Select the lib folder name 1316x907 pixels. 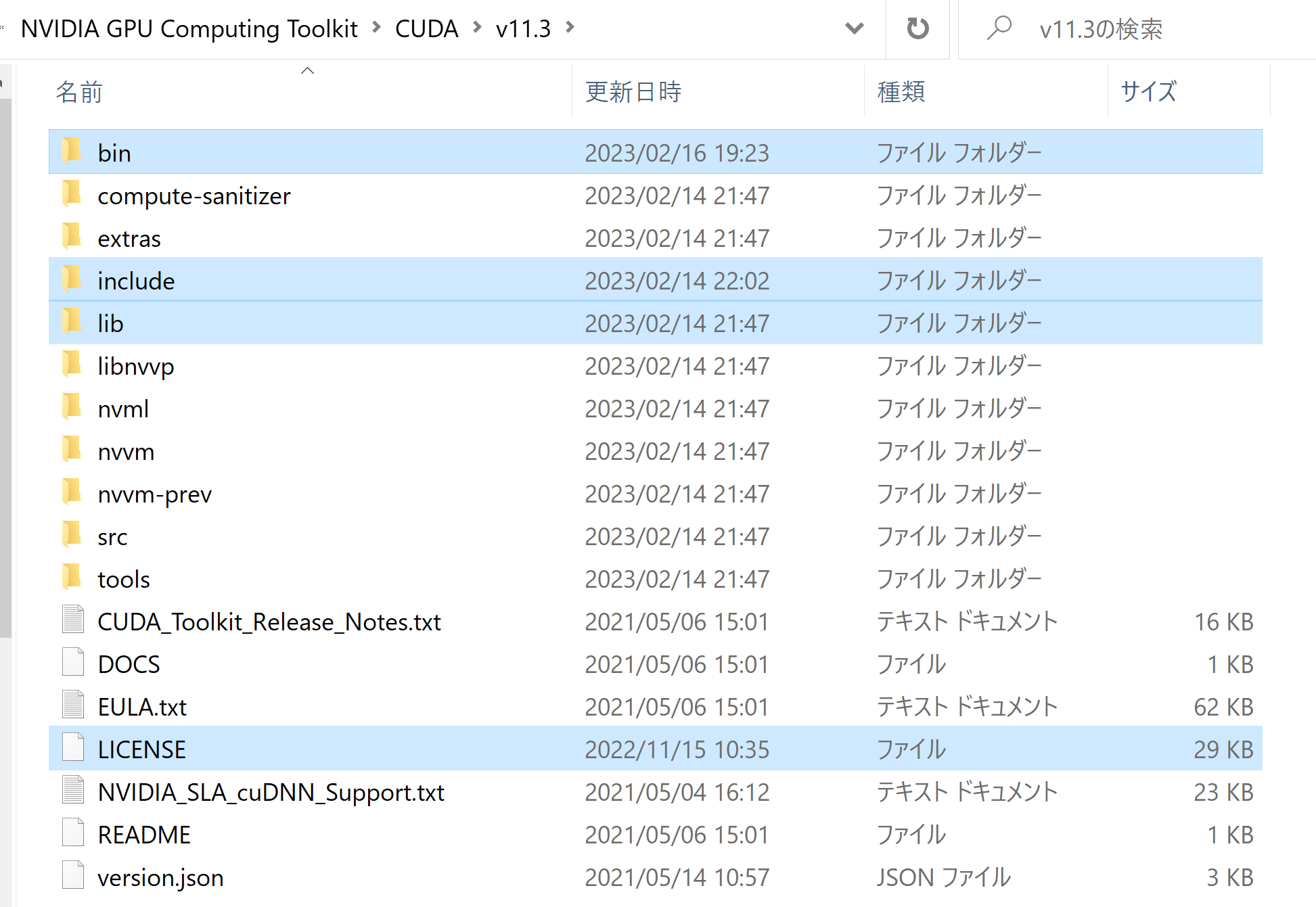pyautogui.click(x=110, y=324)
